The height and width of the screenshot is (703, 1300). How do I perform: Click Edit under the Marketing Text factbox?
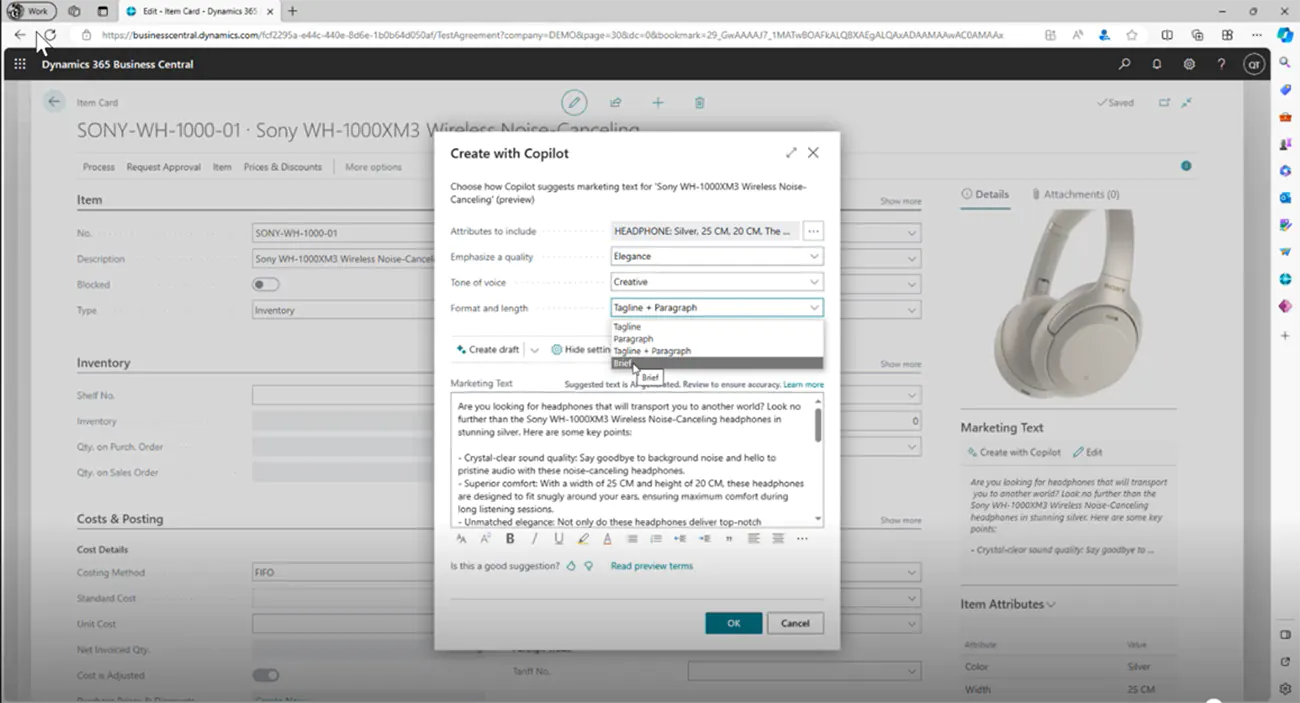1088,452
